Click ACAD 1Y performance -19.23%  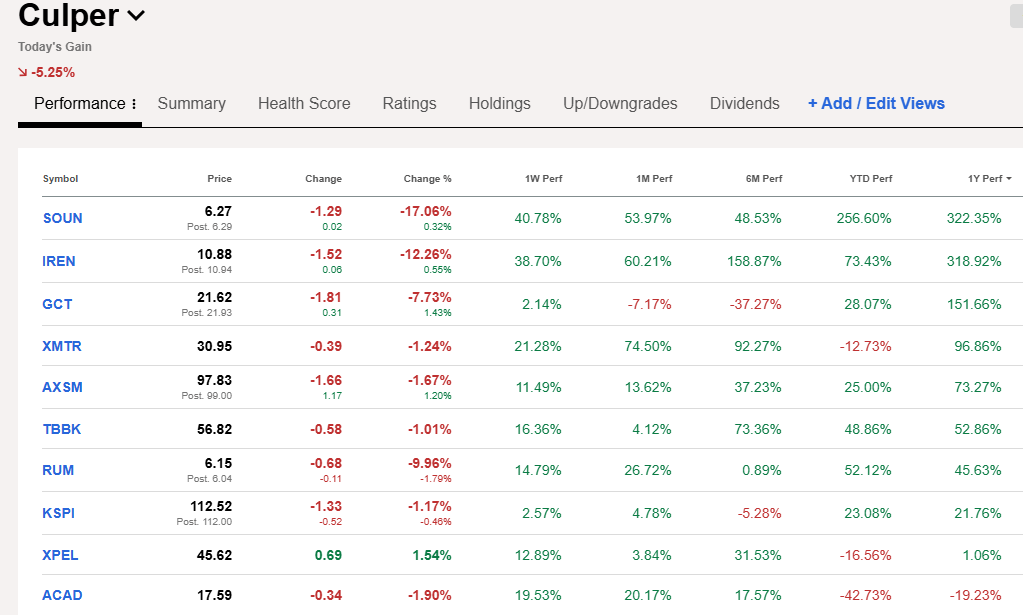click(x=975, y=595)
